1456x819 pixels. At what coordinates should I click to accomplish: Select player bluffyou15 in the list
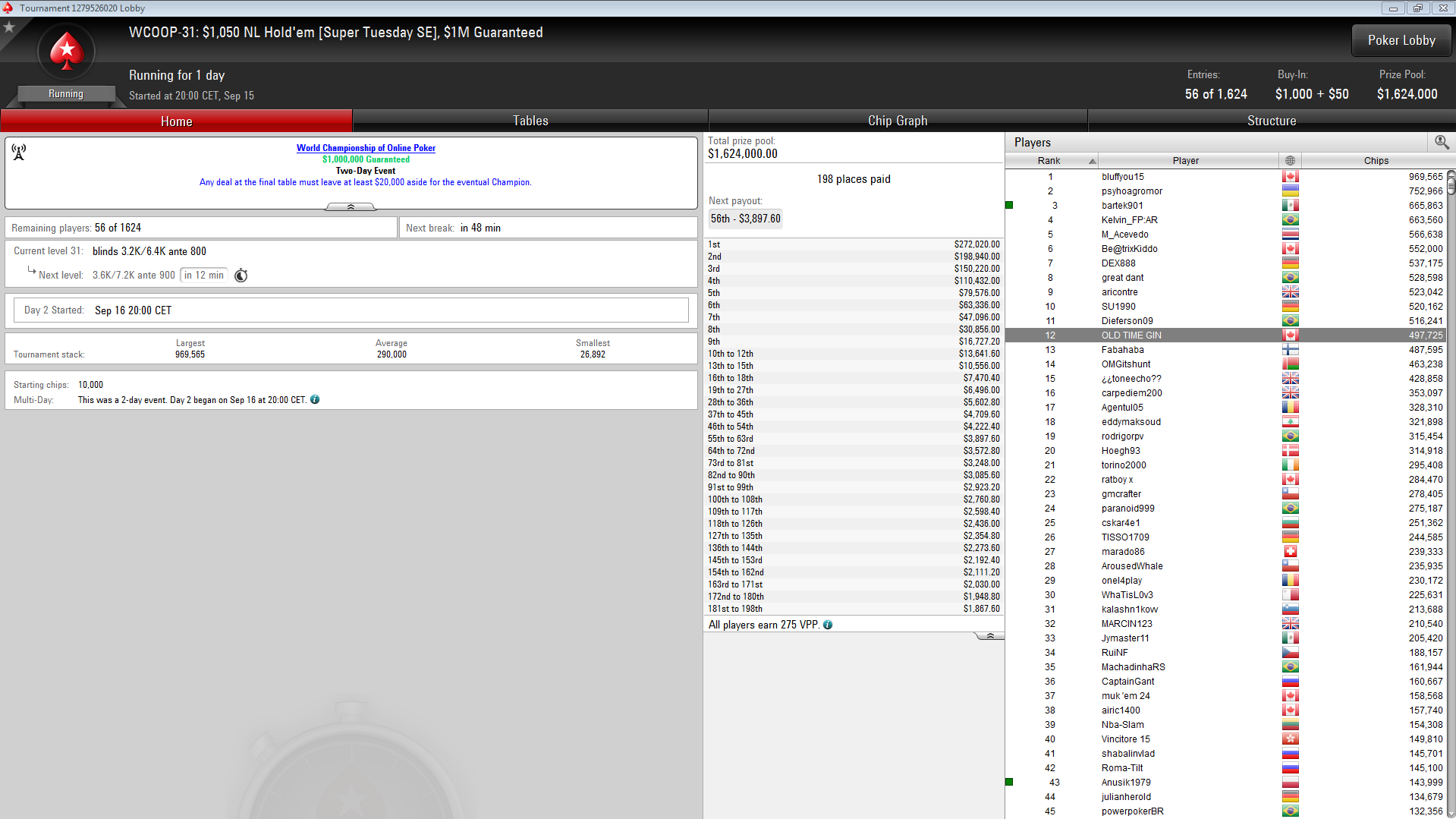[1122, 177]
